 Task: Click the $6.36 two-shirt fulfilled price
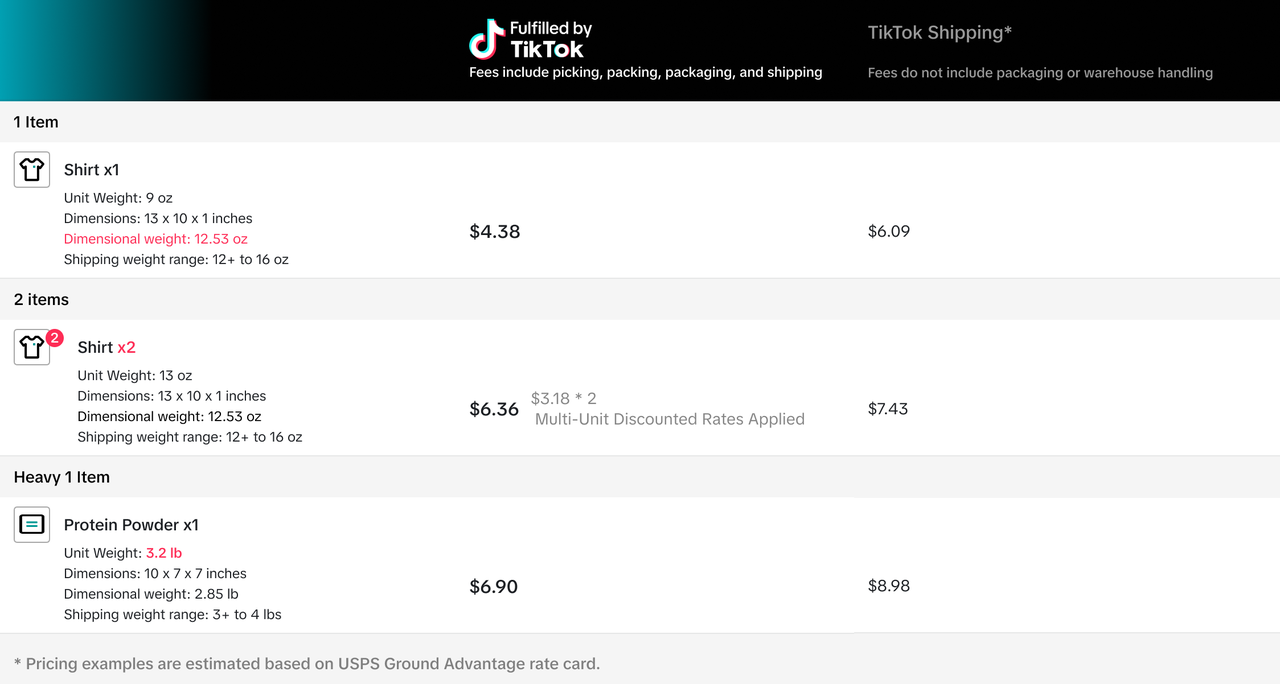point(494,409)
